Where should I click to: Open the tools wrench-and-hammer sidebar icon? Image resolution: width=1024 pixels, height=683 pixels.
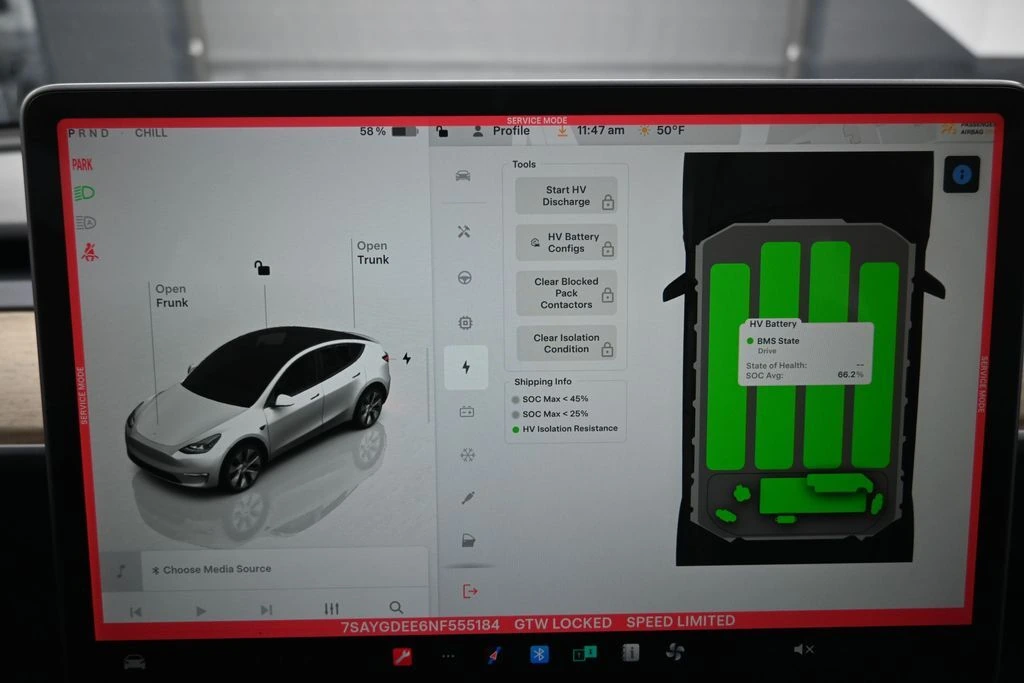click(464, 232)
